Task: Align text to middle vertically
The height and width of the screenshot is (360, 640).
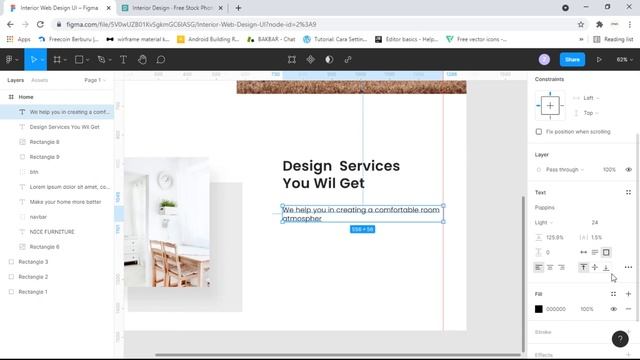Action: tap(595, 267)
